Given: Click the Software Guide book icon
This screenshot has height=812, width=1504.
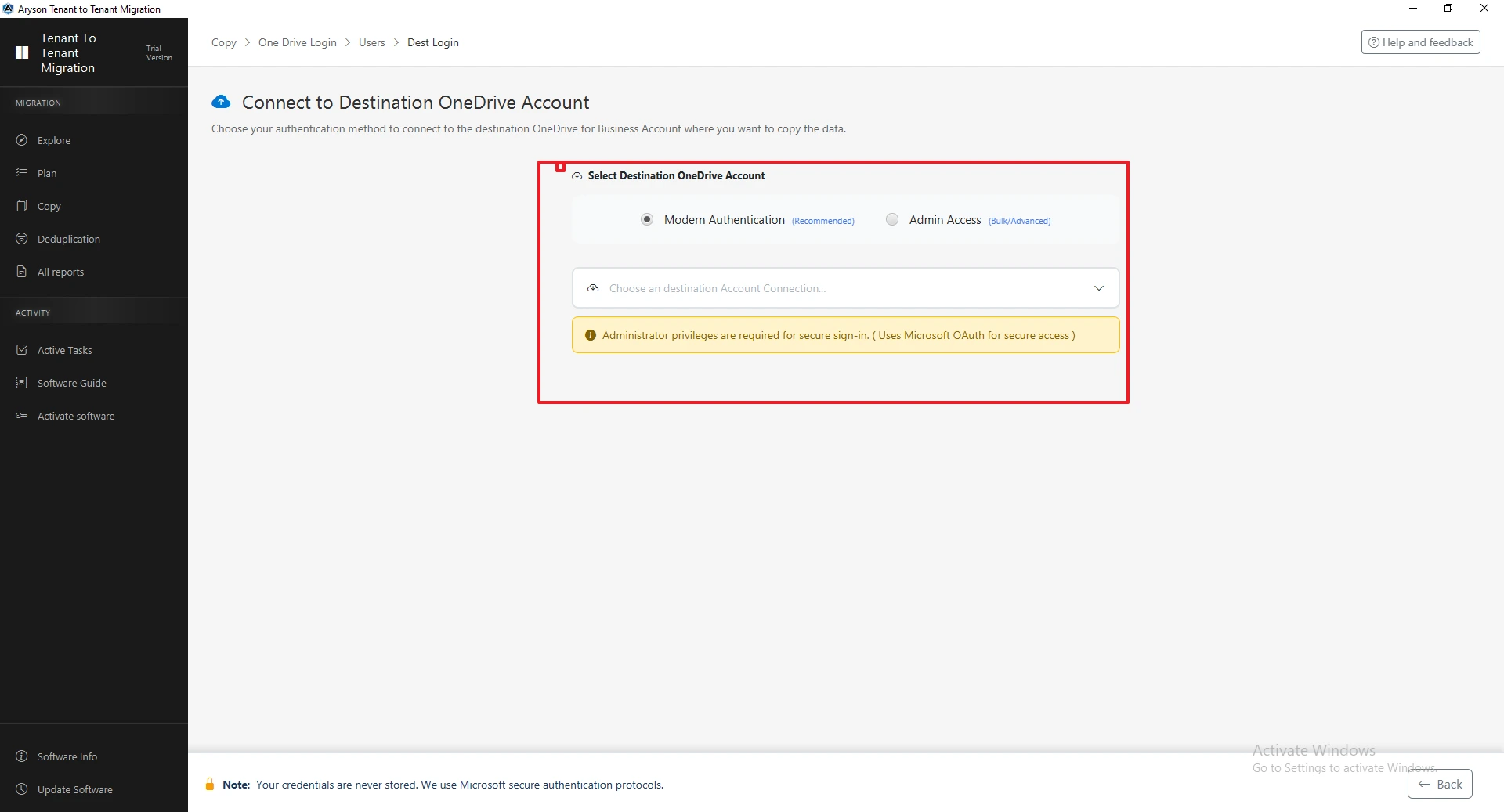Looking at the screenshot, I should (22, 383).
